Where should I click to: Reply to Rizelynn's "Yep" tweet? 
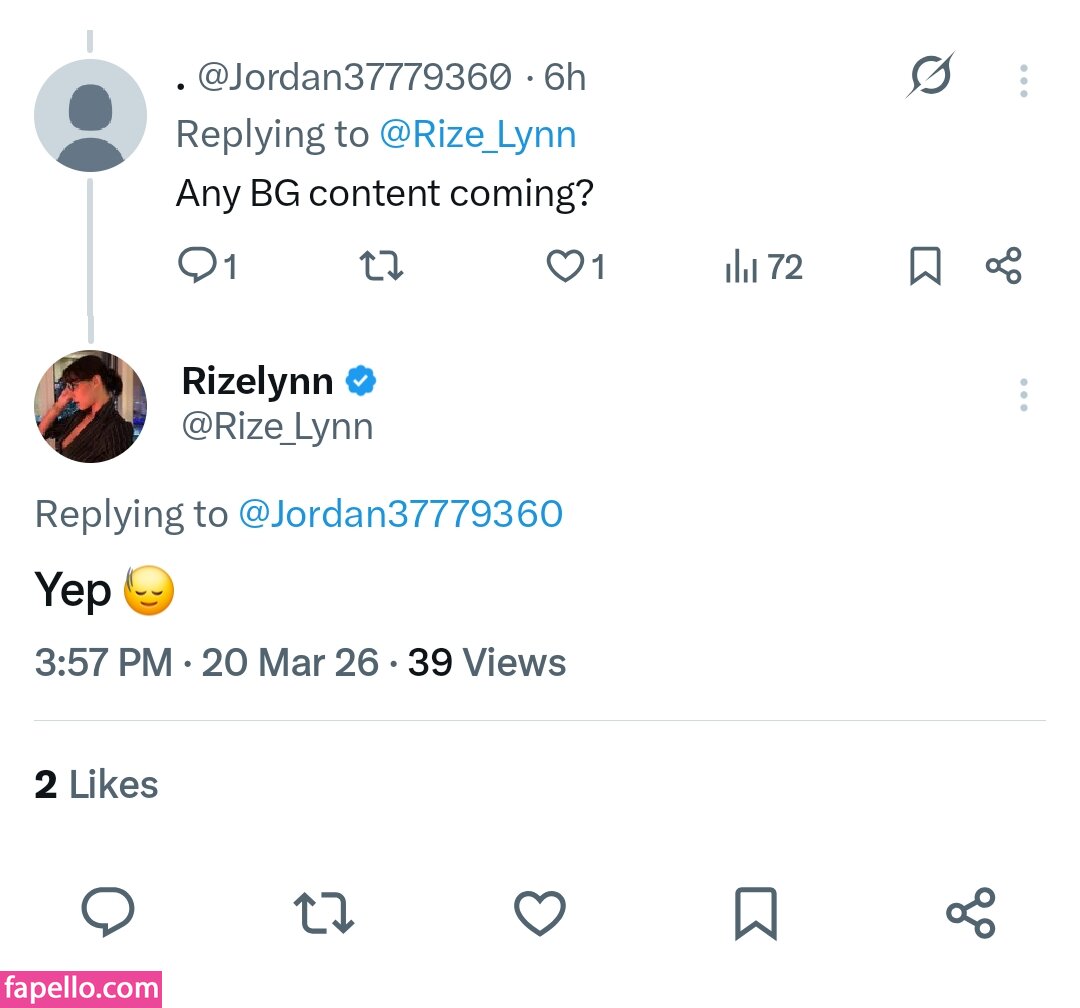(107, 913)
